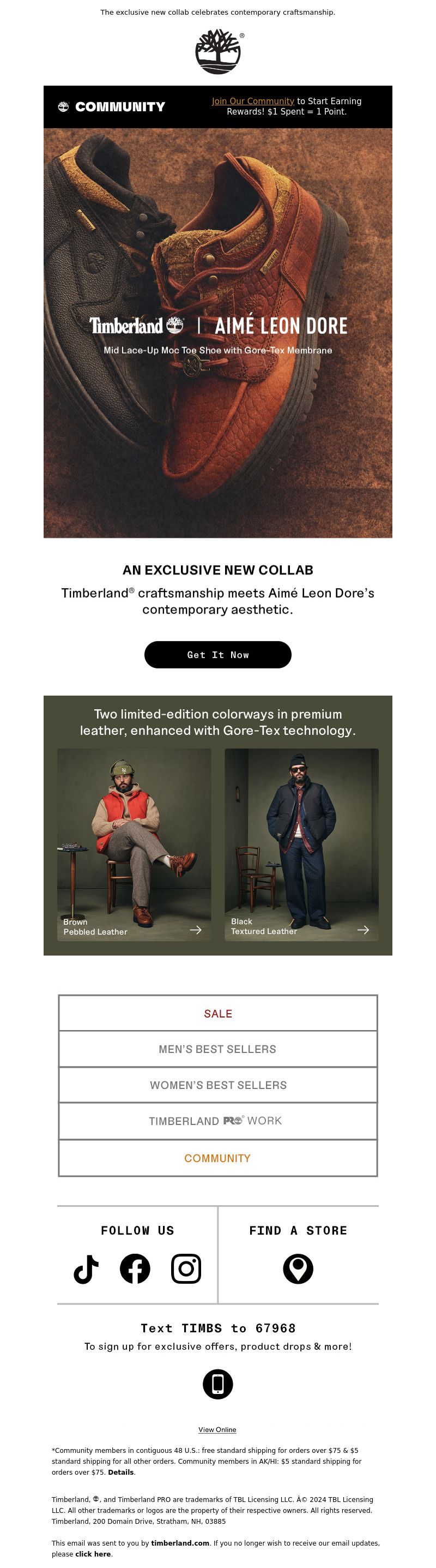Open shipping Details link in footnote
Image resolution: width=436 pixels, height=1568 pixels.
121,1473
